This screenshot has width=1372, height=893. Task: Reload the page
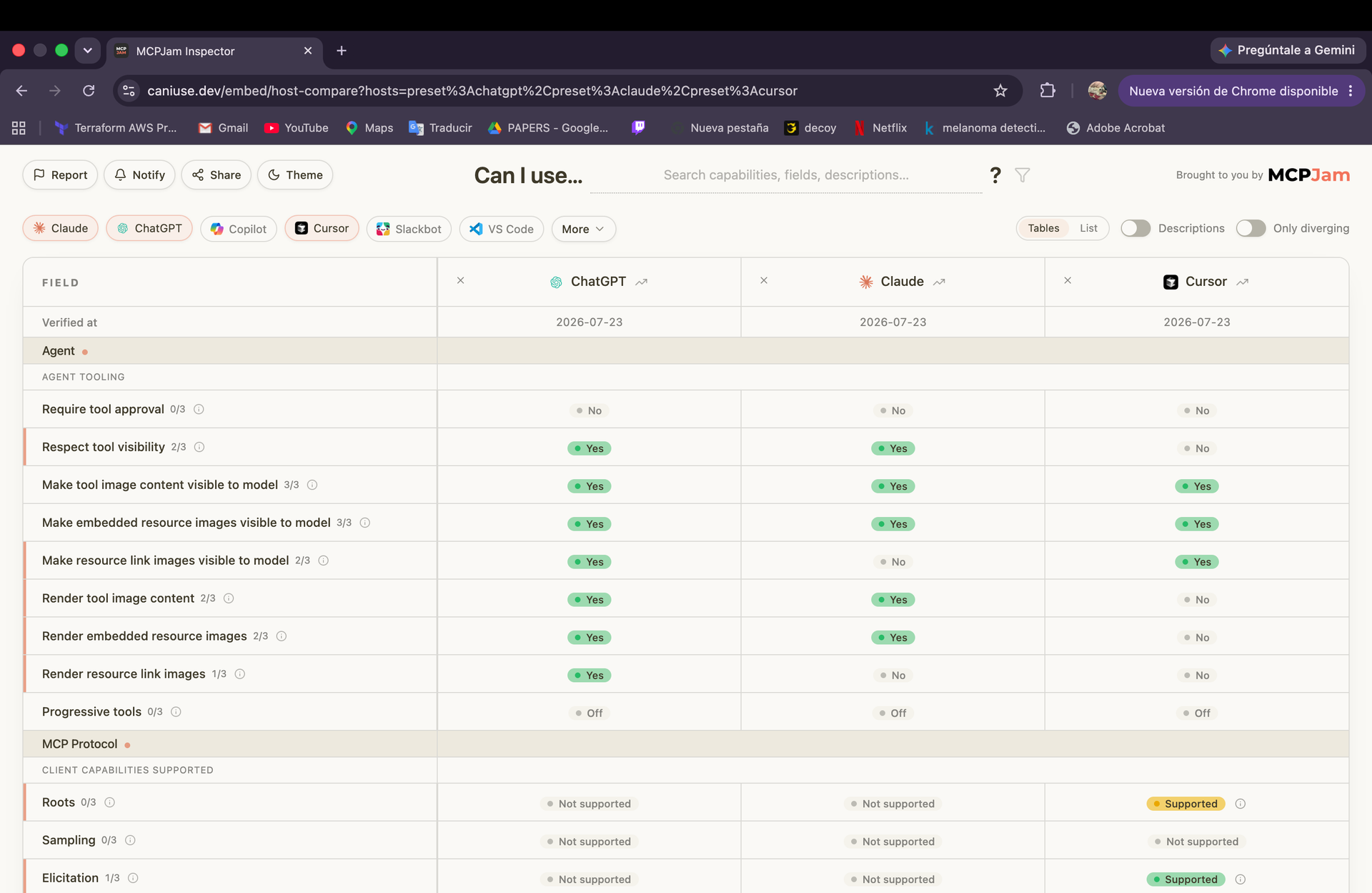(89, 91)
